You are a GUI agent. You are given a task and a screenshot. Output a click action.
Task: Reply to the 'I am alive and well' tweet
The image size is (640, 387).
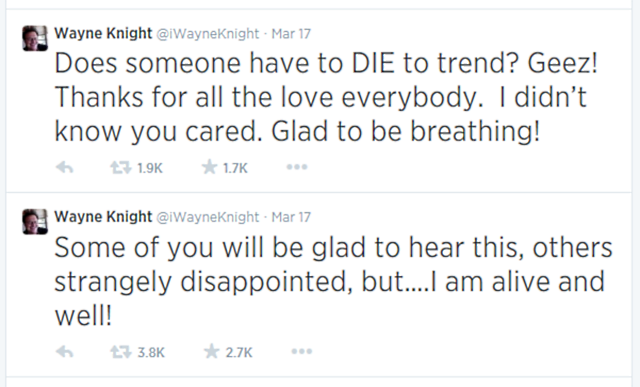tap(64, 351)
